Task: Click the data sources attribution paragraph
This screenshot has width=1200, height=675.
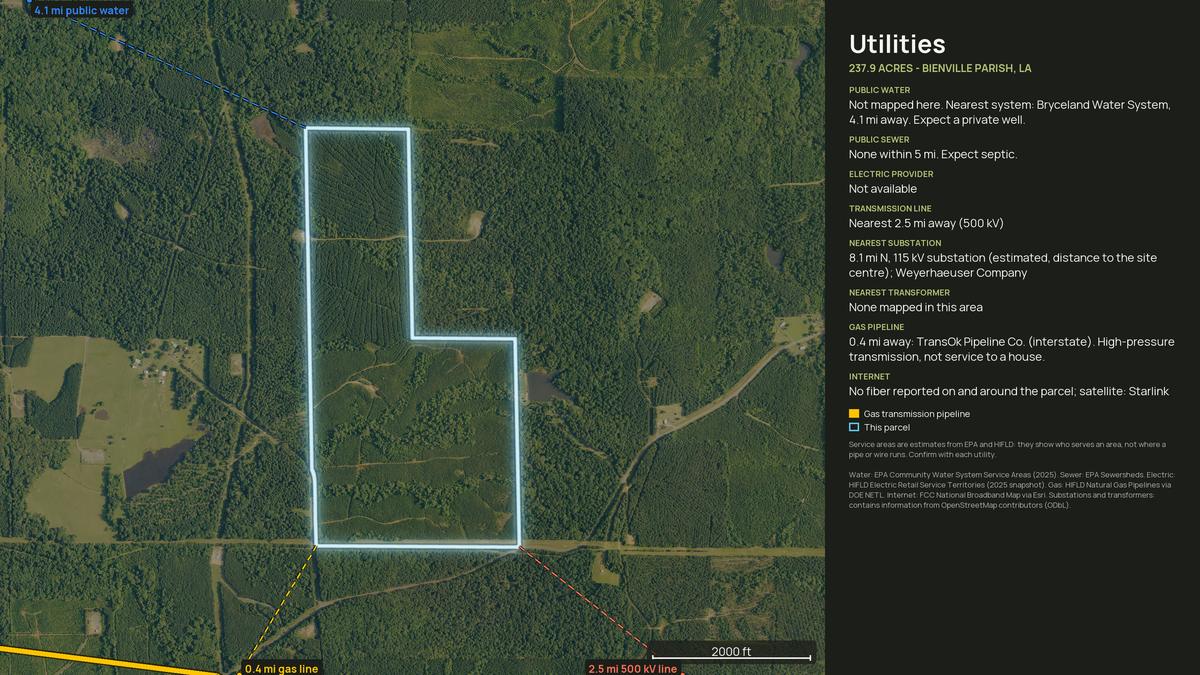Action: pos(1010,490)
